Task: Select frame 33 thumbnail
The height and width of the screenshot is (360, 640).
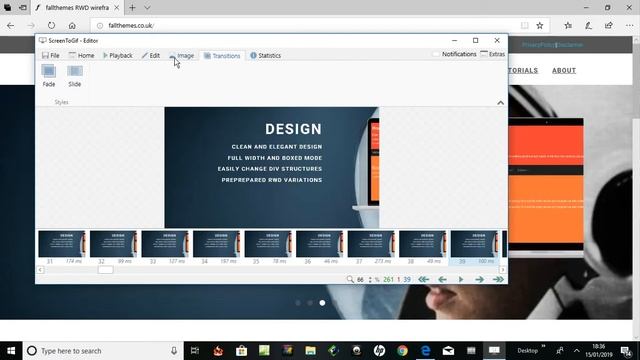Action: click(165, 247)
